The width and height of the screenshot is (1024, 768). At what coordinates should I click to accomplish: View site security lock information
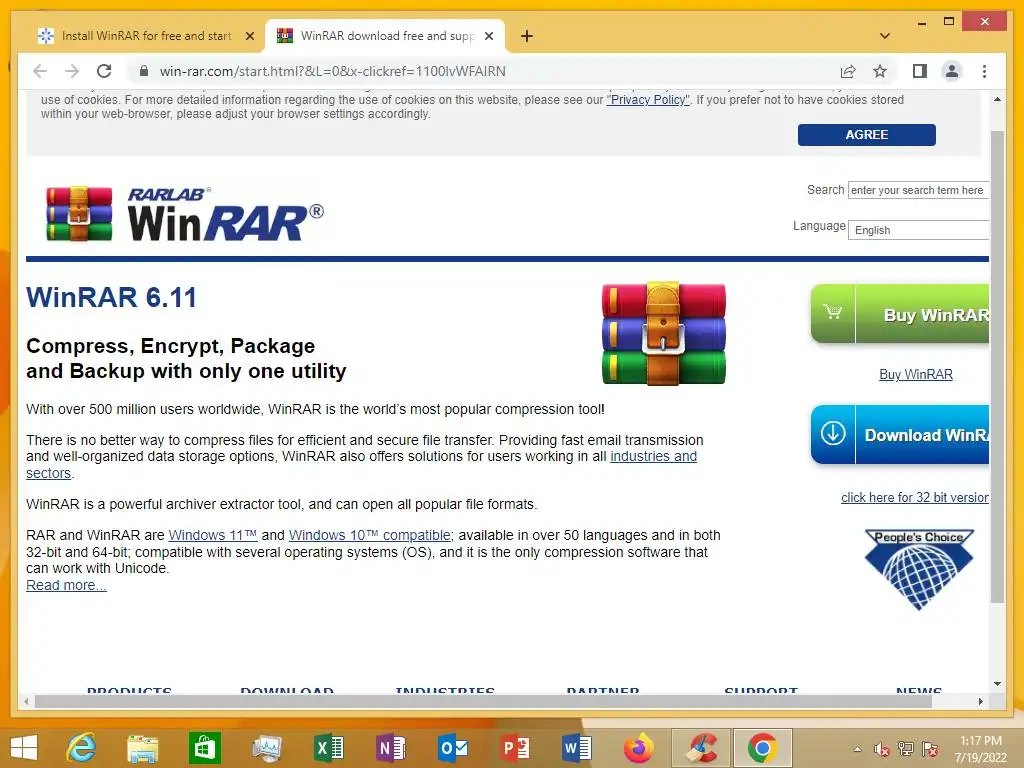pos(144,71)
